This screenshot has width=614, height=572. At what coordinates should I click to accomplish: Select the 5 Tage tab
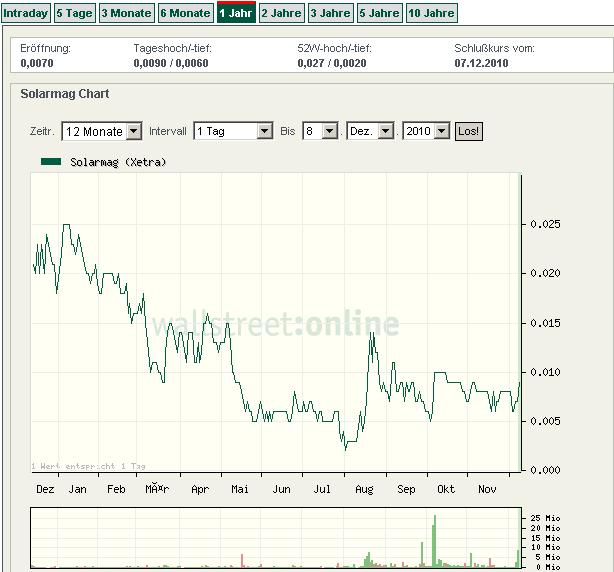tap(74, 13)
